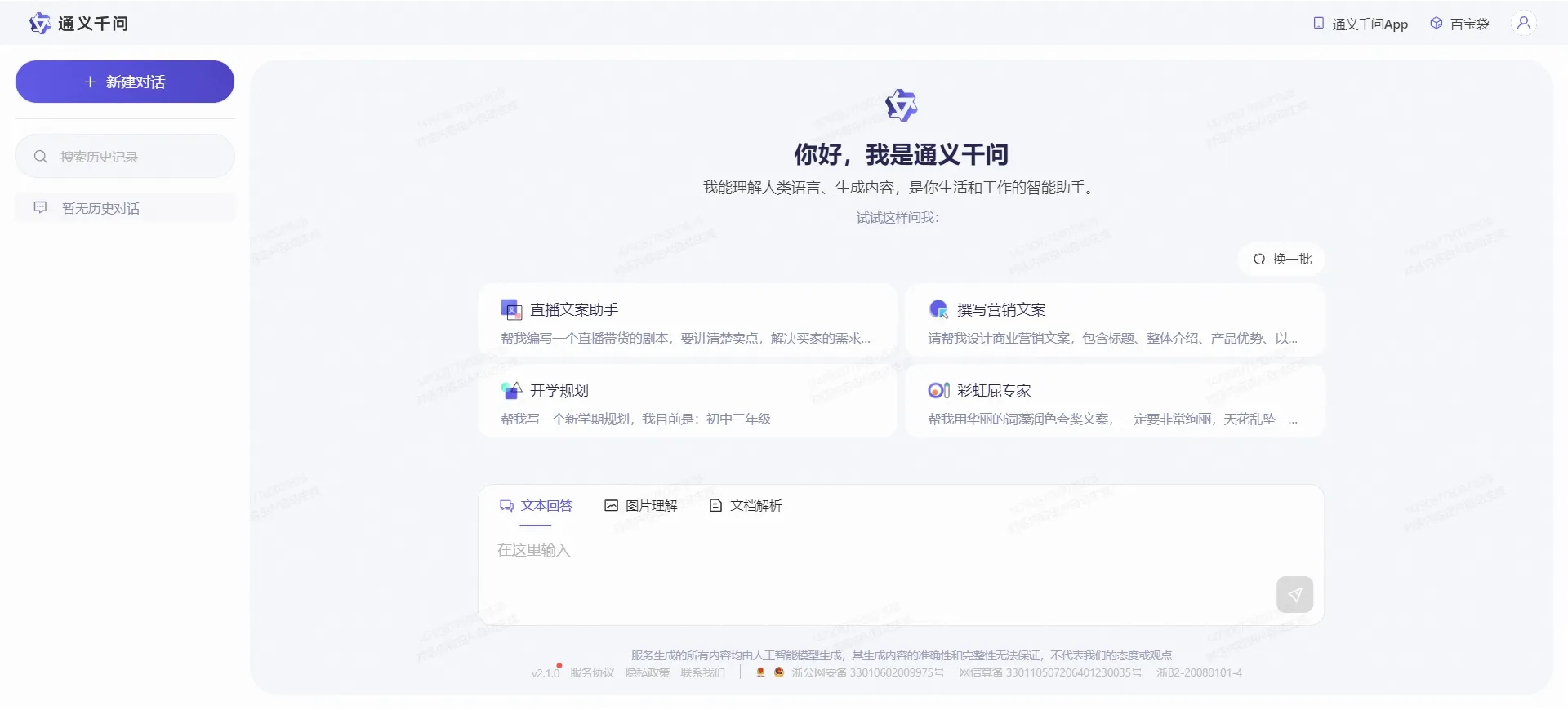Viewport: 1568px width, 710px height.
Task: Refresh suggestions with 换一批 button
Action: point(1281,259)
